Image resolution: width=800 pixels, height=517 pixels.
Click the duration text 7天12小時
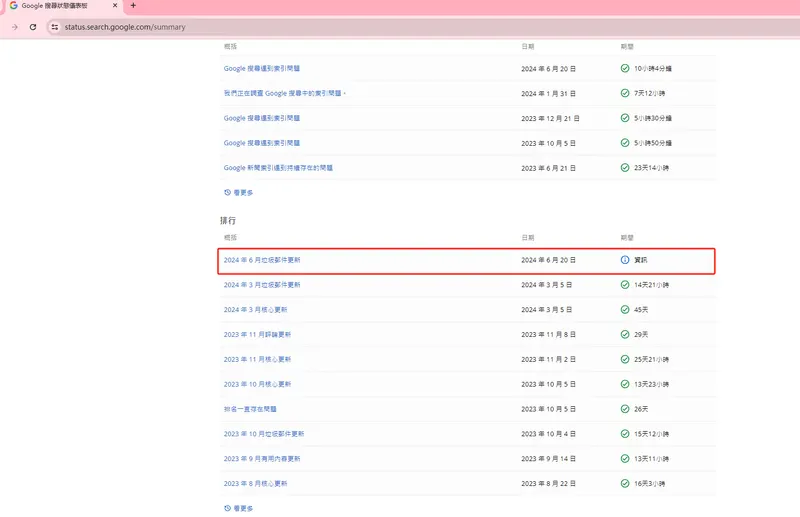coord(649,93)
